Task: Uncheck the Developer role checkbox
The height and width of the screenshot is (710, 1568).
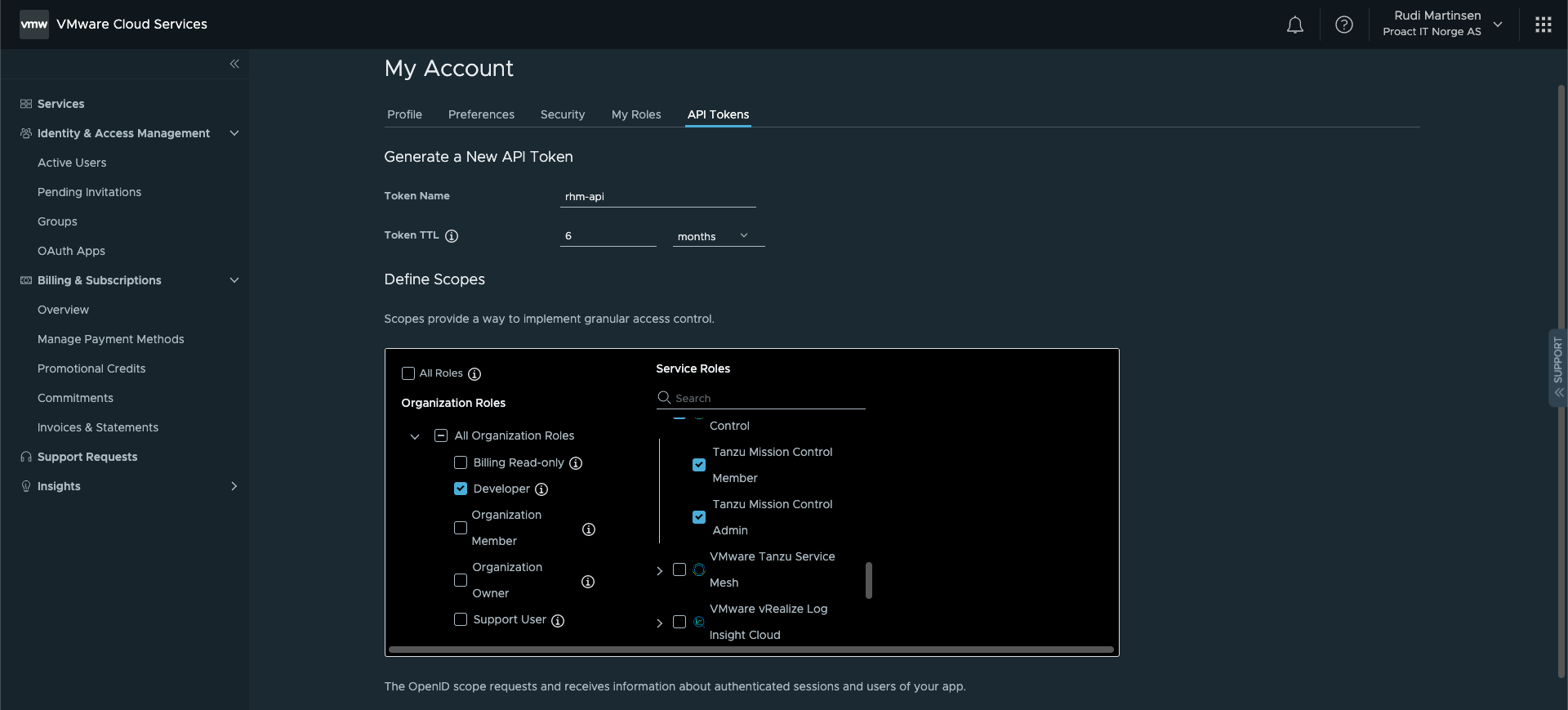Action: click(461, 489)
